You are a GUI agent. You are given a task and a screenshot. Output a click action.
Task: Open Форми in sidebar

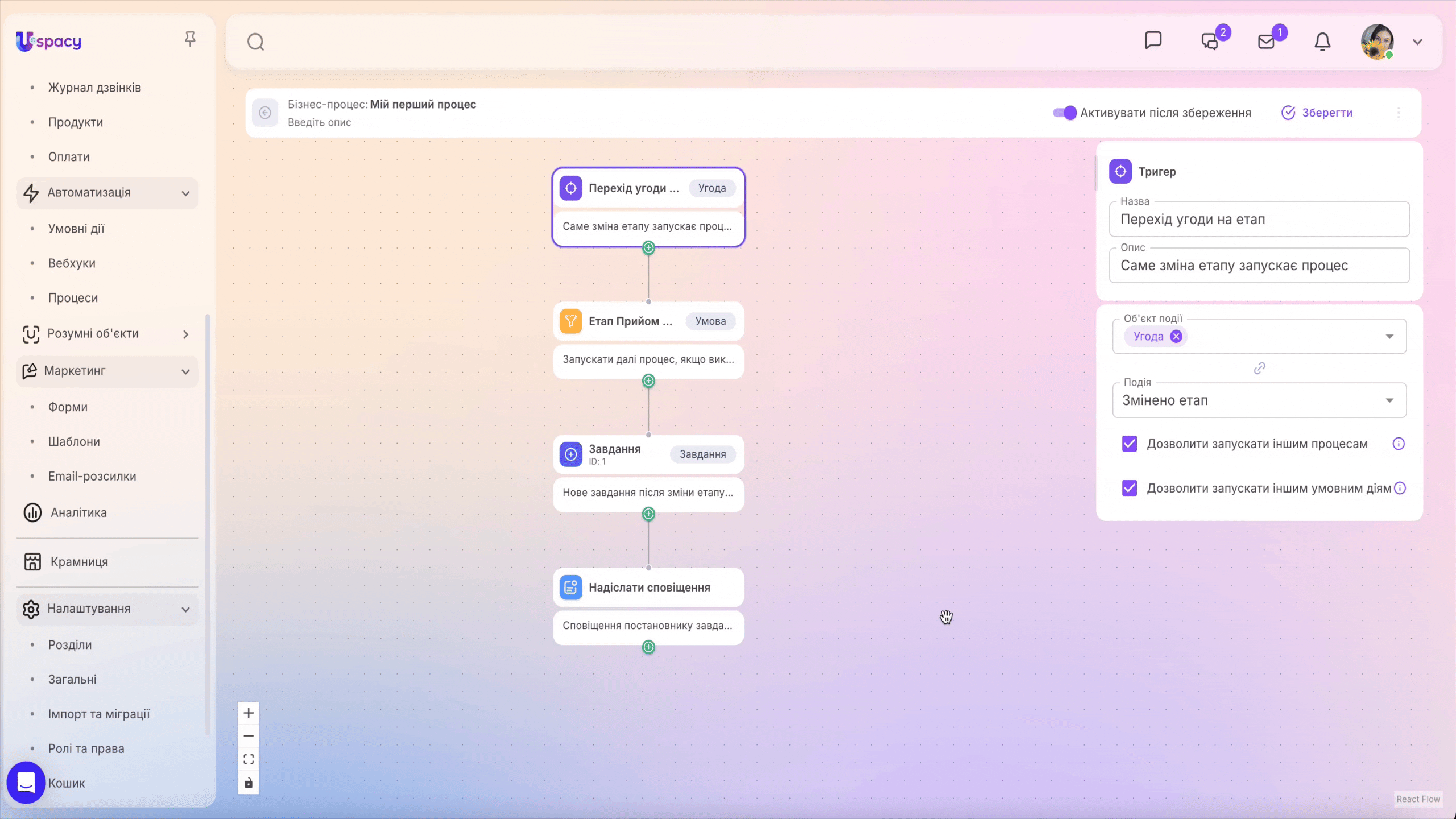pyautogui.click(x=68, y=407)
